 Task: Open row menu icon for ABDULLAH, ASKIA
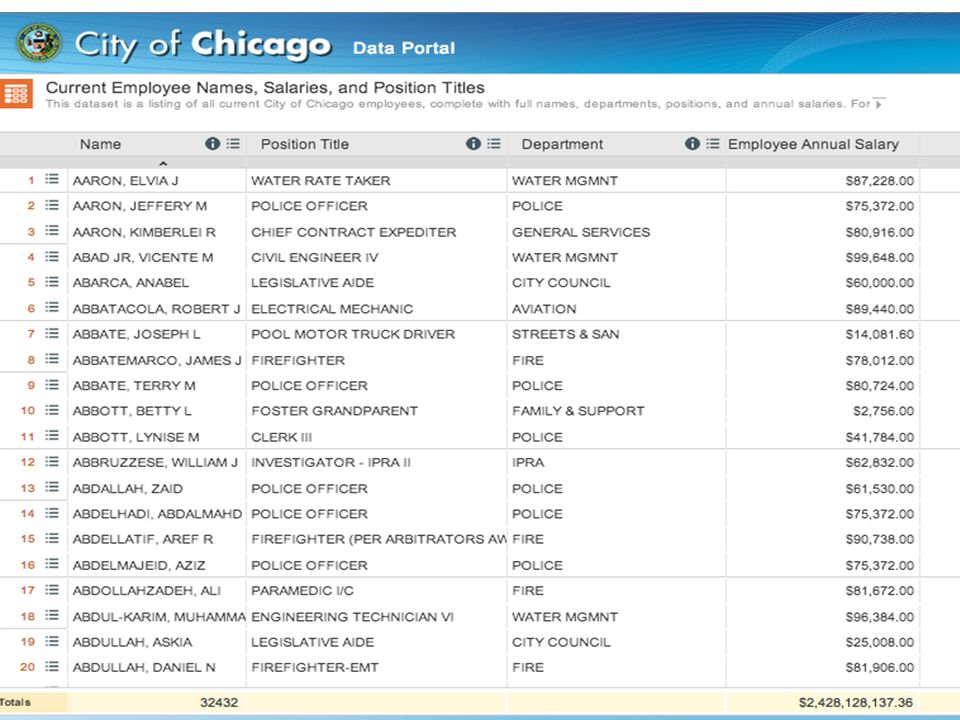click(52, 642)
